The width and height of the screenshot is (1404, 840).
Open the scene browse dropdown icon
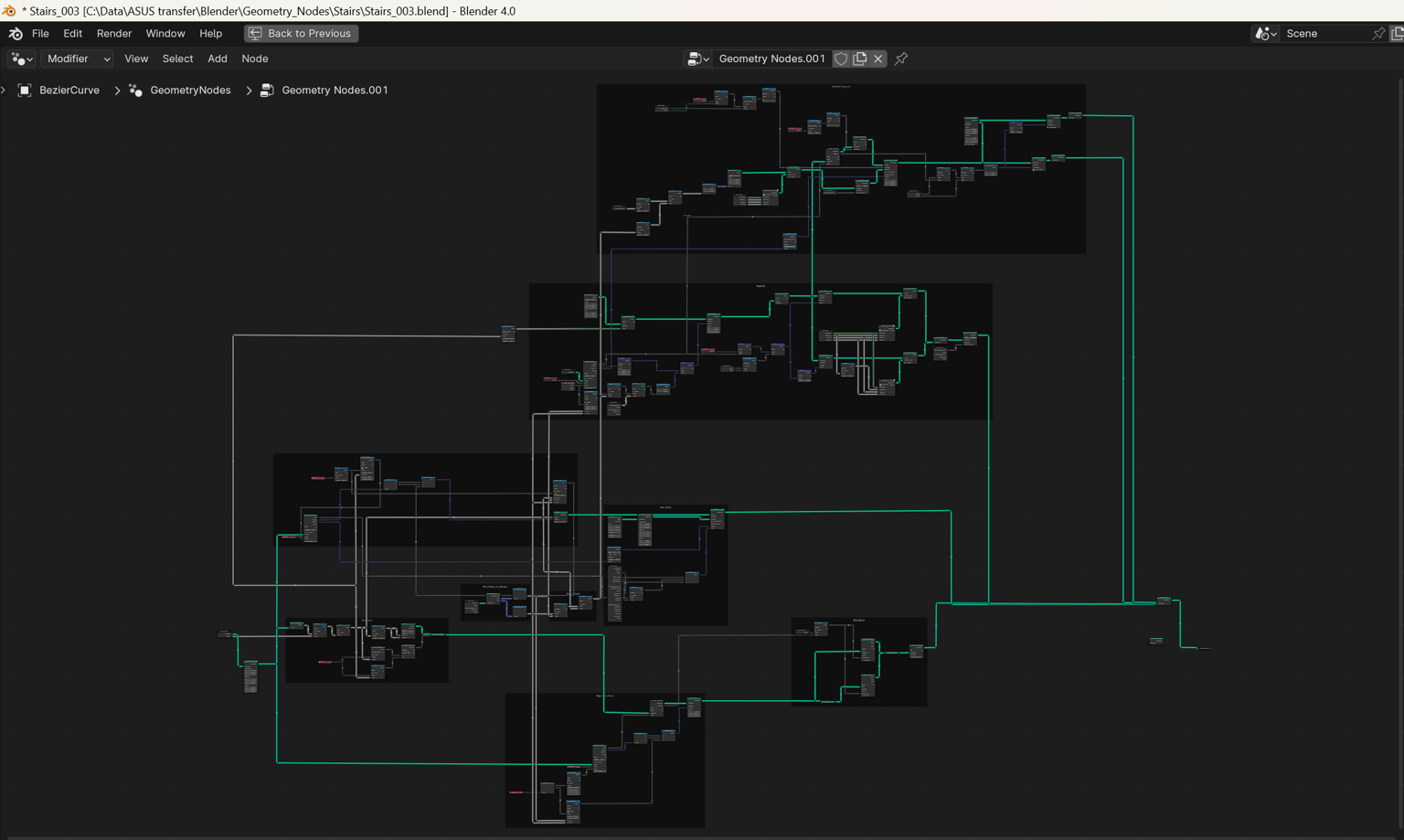(x=1266, y=34)
